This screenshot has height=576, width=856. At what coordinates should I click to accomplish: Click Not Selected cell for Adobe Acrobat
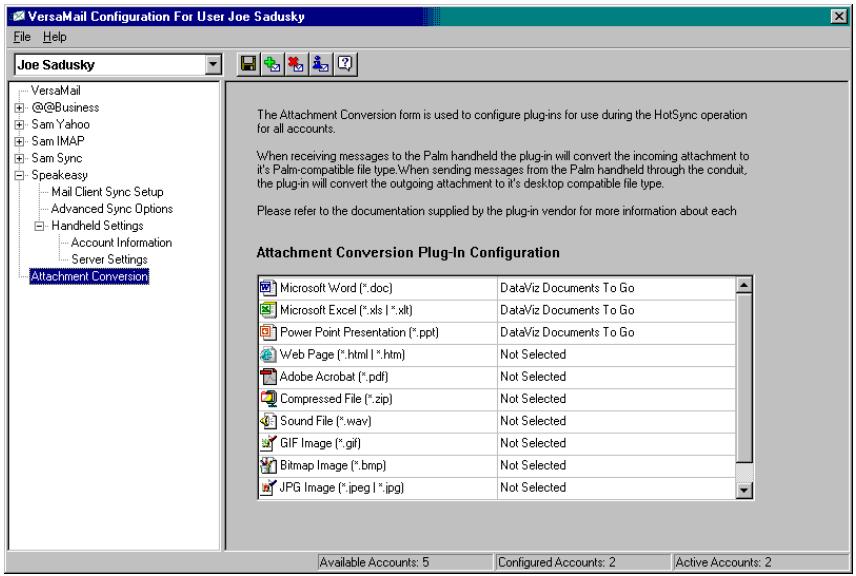(616, 377)
